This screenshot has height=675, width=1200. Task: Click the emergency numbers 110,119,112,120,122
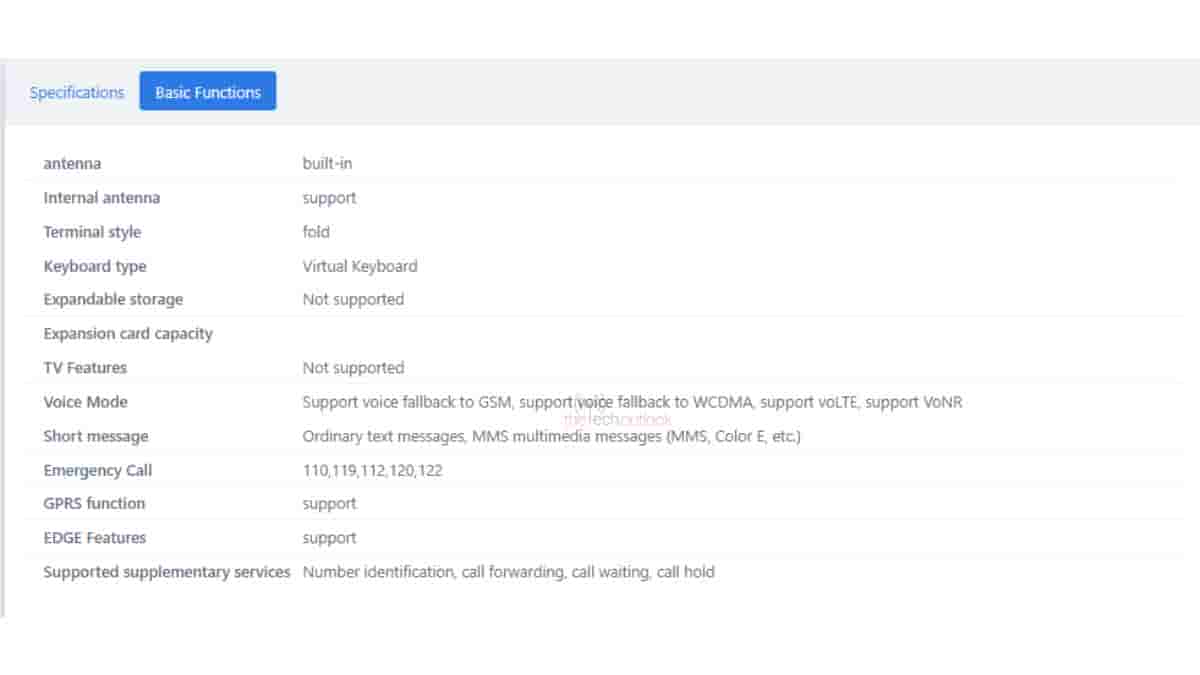click(372, 470)
